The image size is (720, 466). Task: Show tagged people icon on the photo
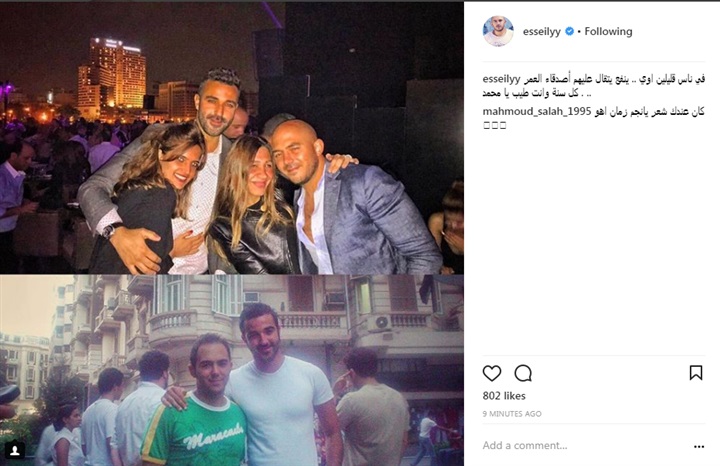(15, 450)
